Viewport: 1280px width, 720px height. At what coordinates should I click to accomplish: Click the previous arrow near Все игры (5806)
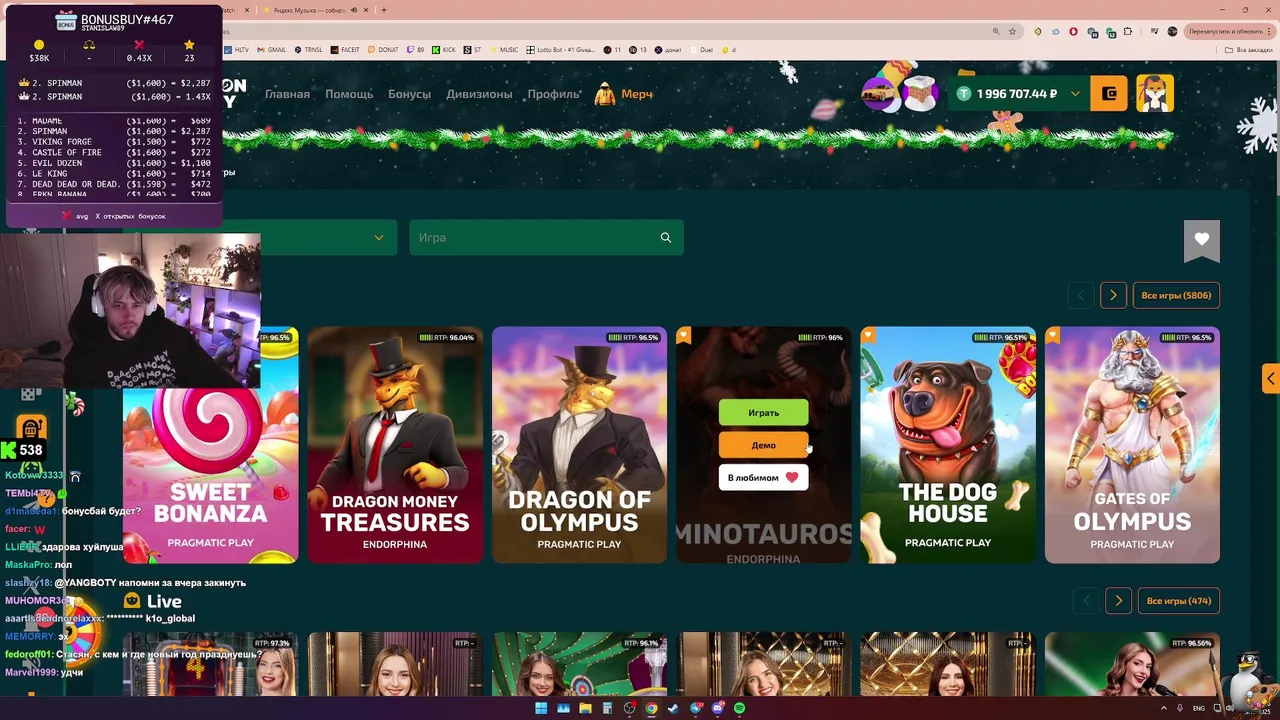pyautogui.click(x=1080, y=295)
